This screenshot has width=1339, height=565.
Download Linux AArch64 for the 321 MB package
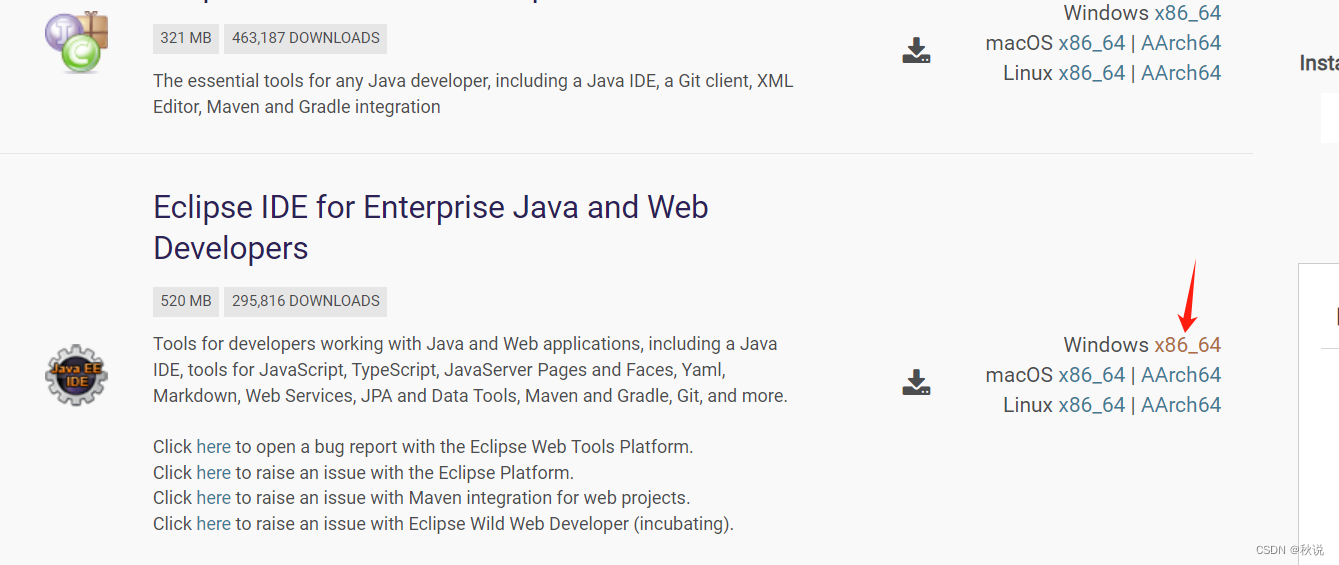click(x=1181, y=73)
